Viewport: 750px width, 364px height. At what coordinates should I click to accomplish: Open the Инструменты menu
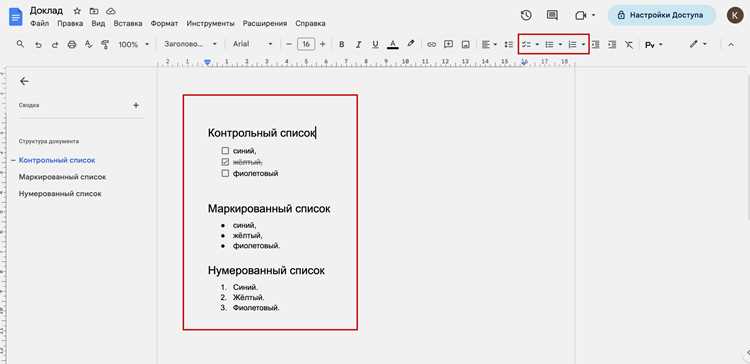(x=210, y=23)
